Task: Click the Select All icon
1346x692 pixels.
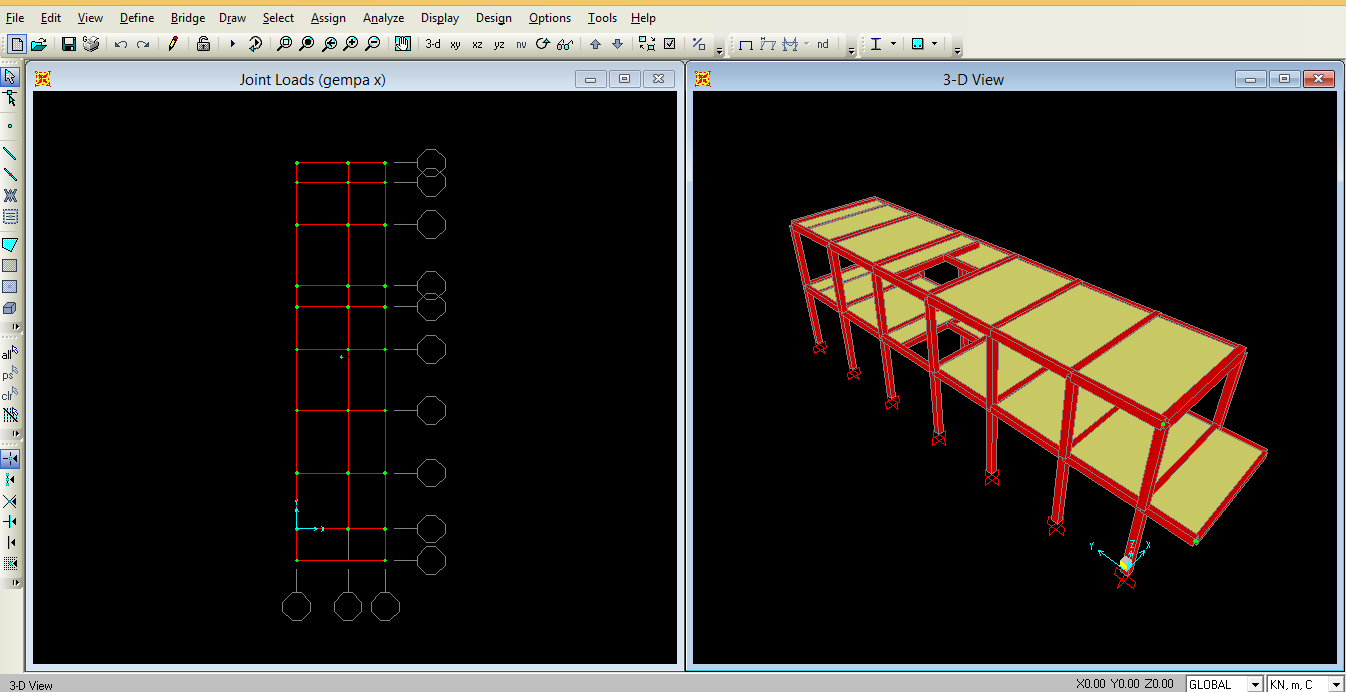Action: [x=10, y=353]
